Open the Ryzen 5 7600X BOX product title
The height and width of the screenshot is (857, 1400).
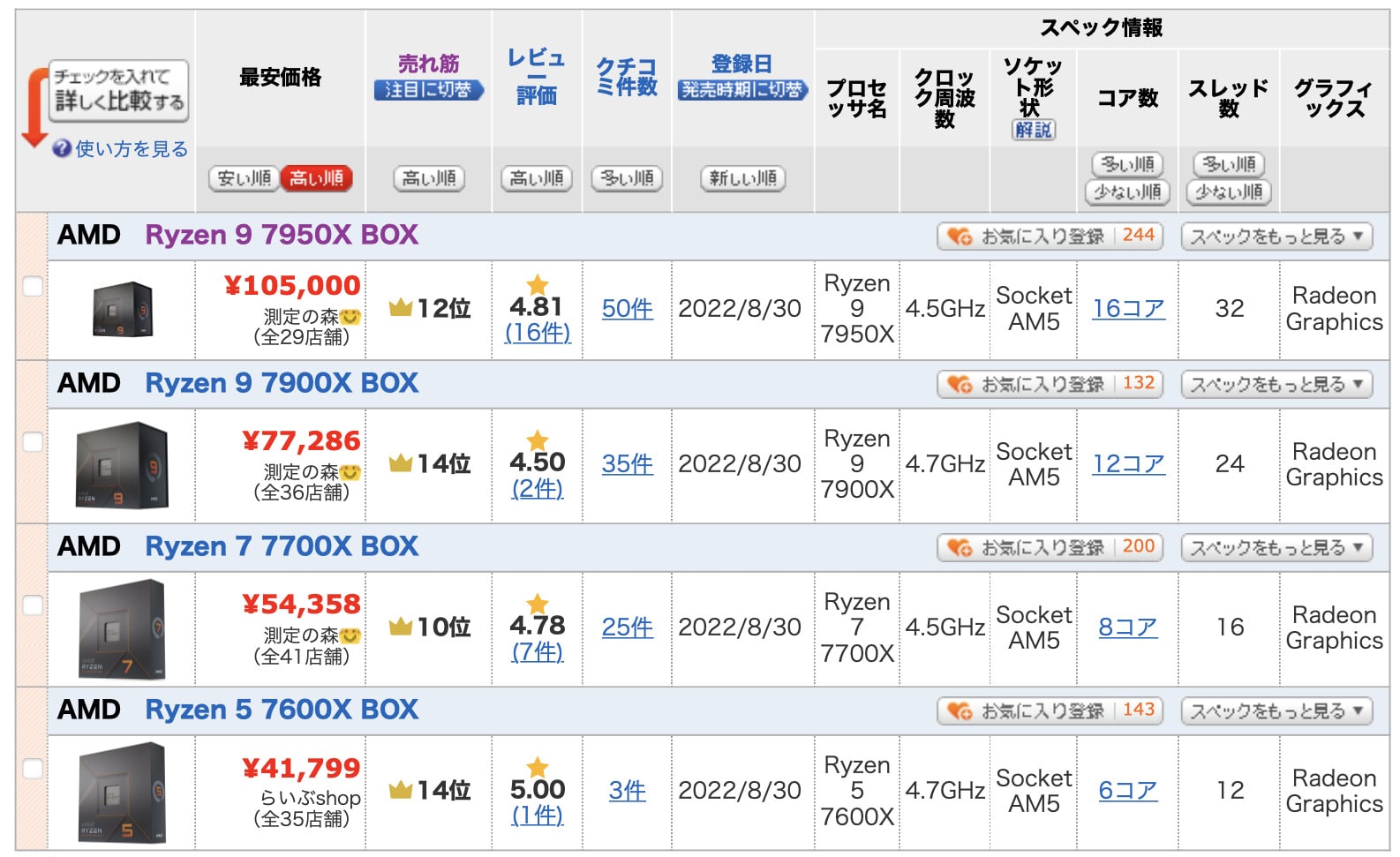pos(282,710)
